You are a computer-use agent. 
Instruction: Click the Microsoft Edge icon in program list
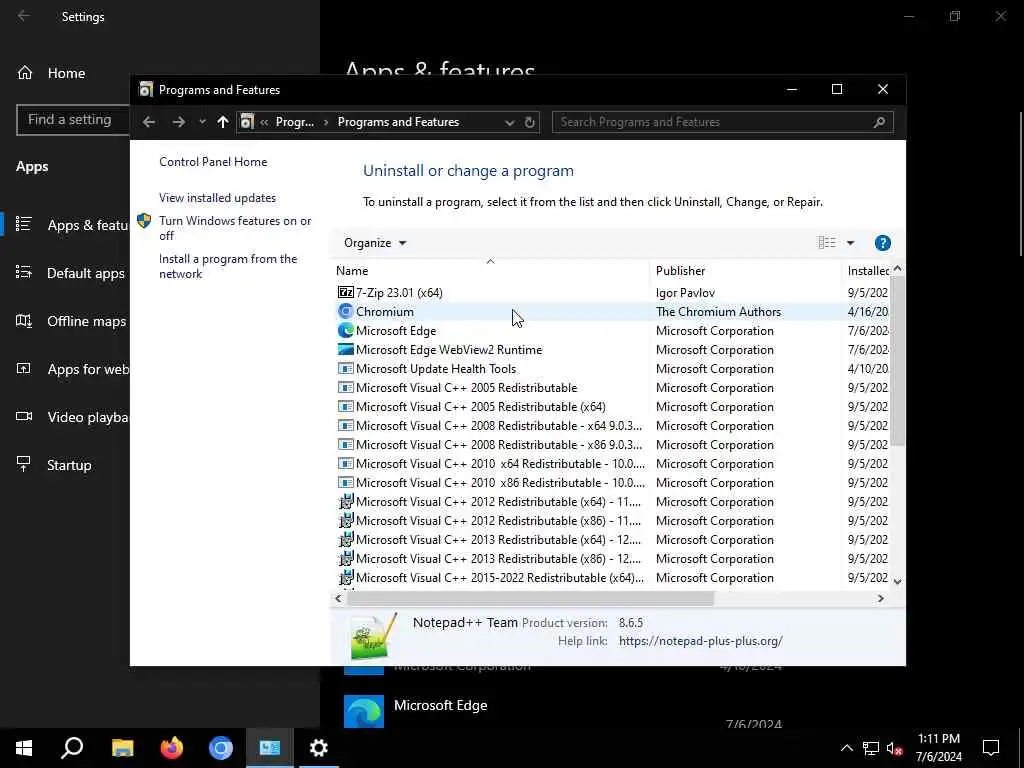pyautogui.click(x=345, y=330)
